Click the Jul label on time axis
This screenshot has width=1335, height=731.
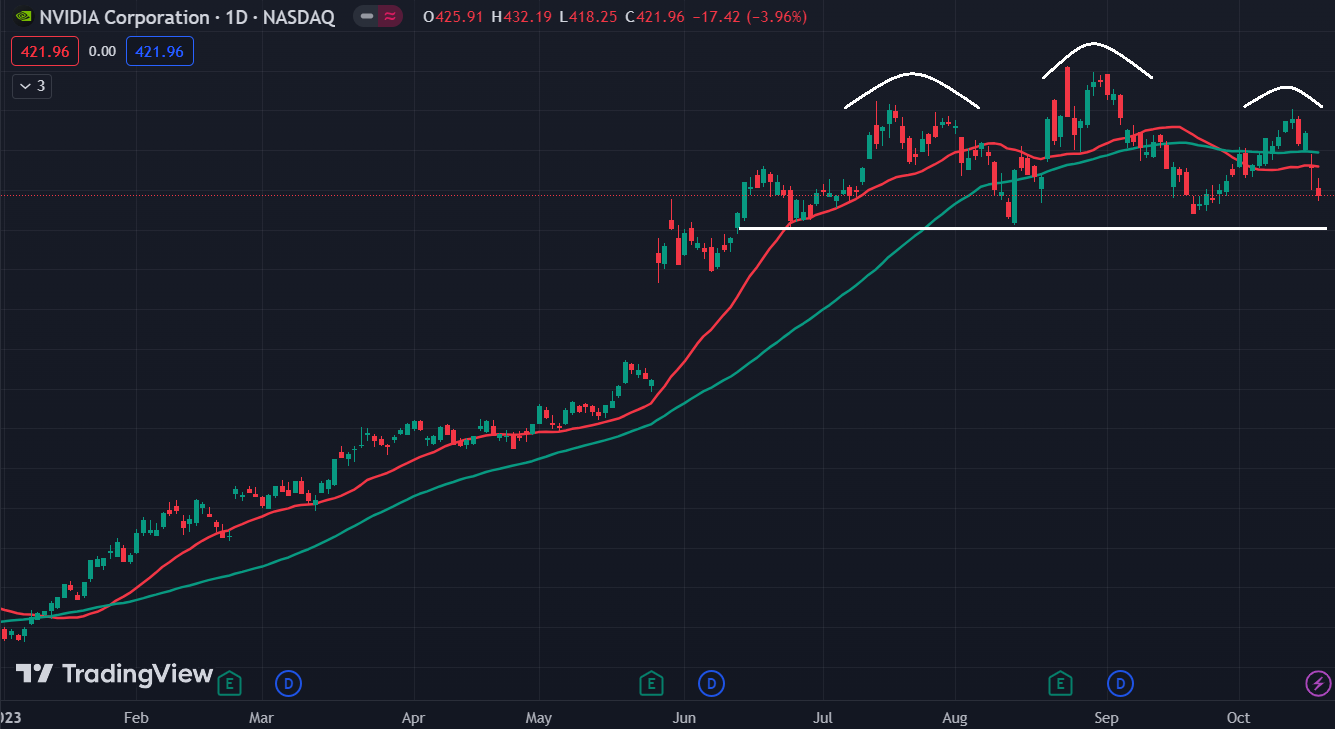(x=822, y=718)
